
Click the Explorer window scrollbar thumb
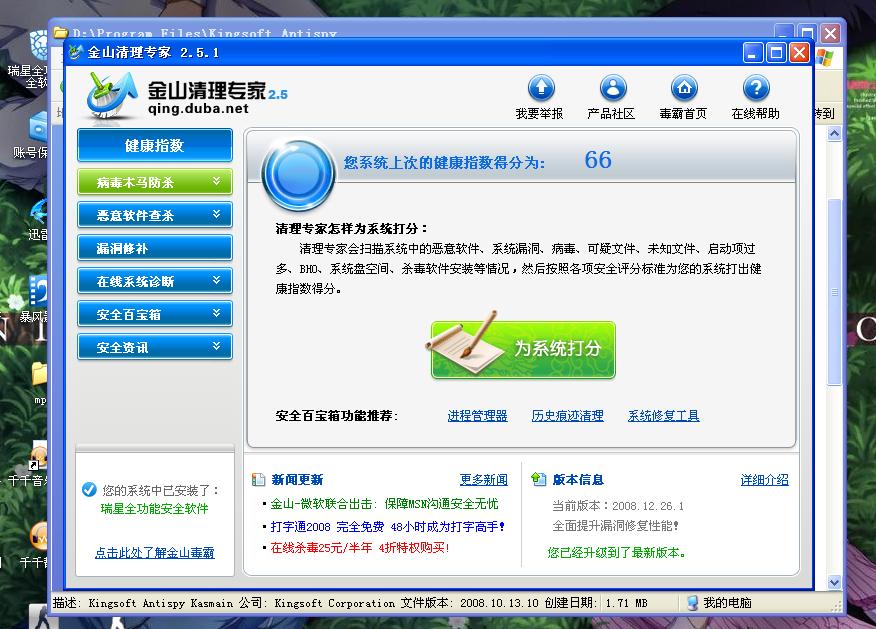(834, 291)
